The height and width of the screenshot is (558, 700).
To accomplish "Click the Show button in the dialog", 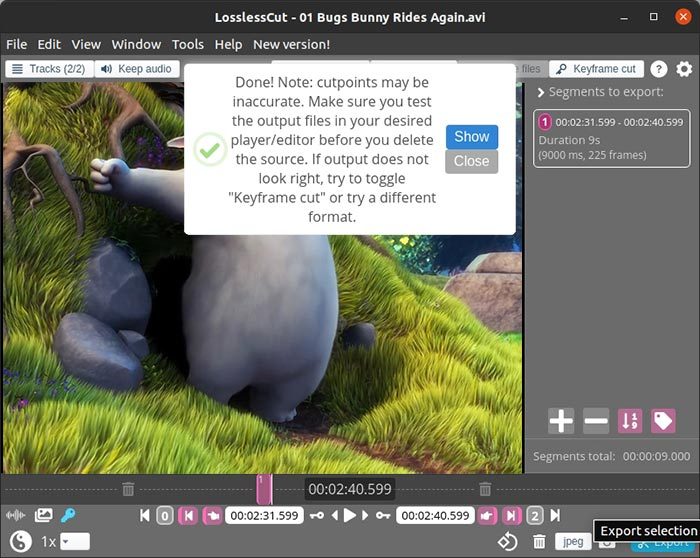I will 471,137.
